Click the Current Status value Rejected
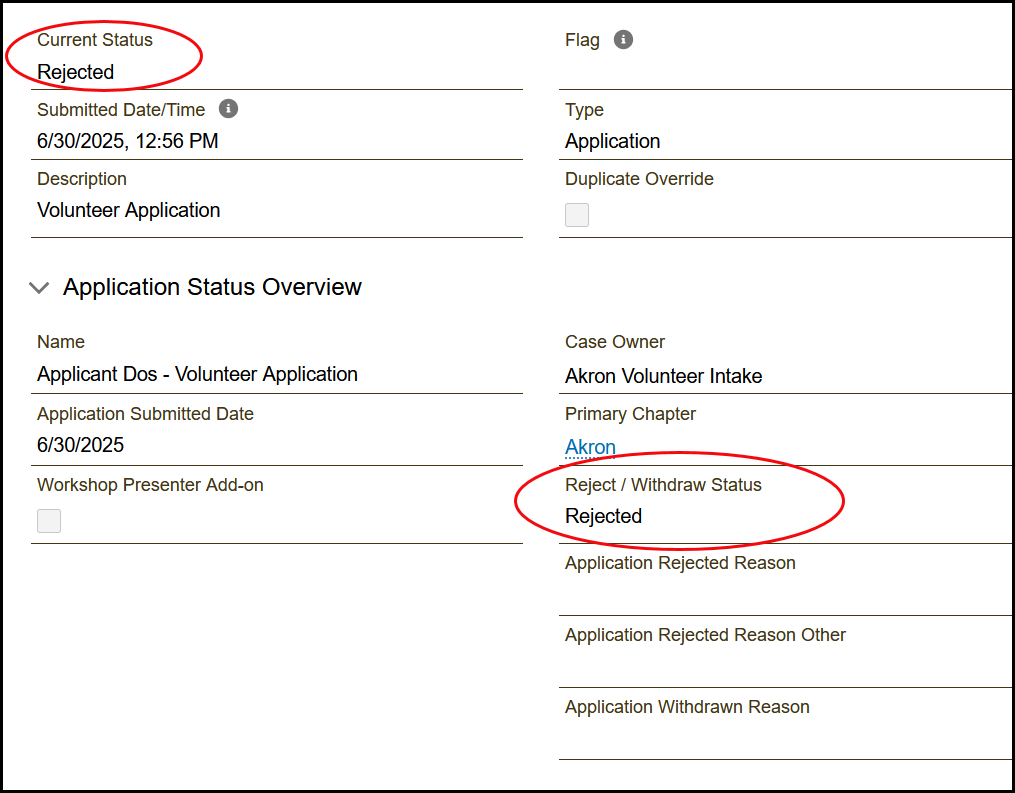1015x793 pixels. click(76, 72)
